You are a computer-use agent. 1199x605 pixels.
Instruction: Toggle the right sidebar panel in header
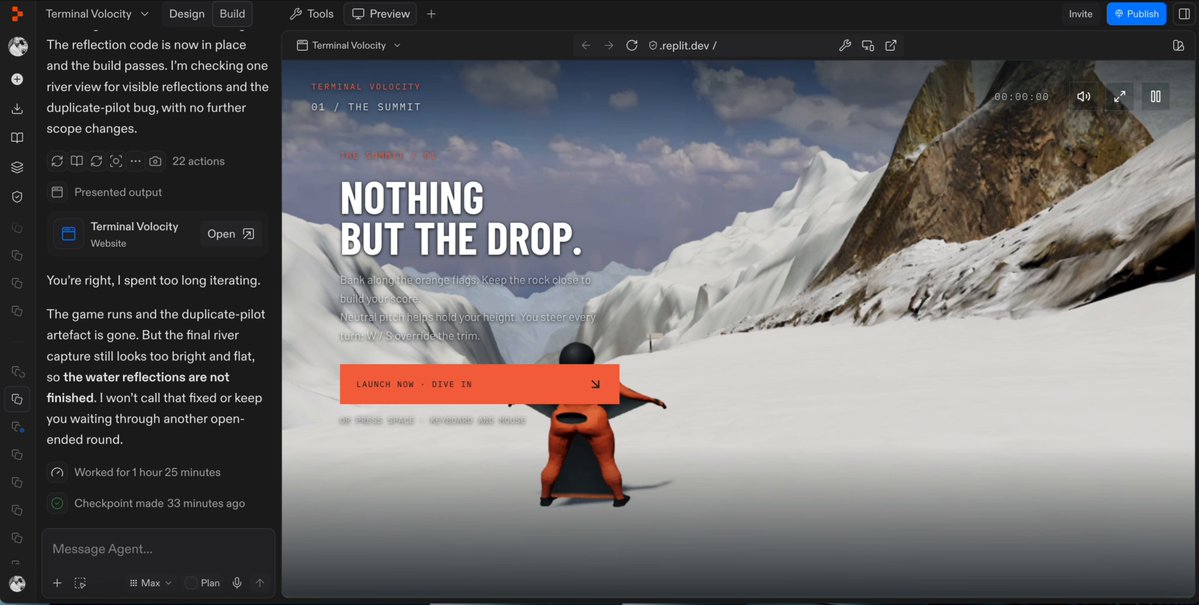point(1184,14)
